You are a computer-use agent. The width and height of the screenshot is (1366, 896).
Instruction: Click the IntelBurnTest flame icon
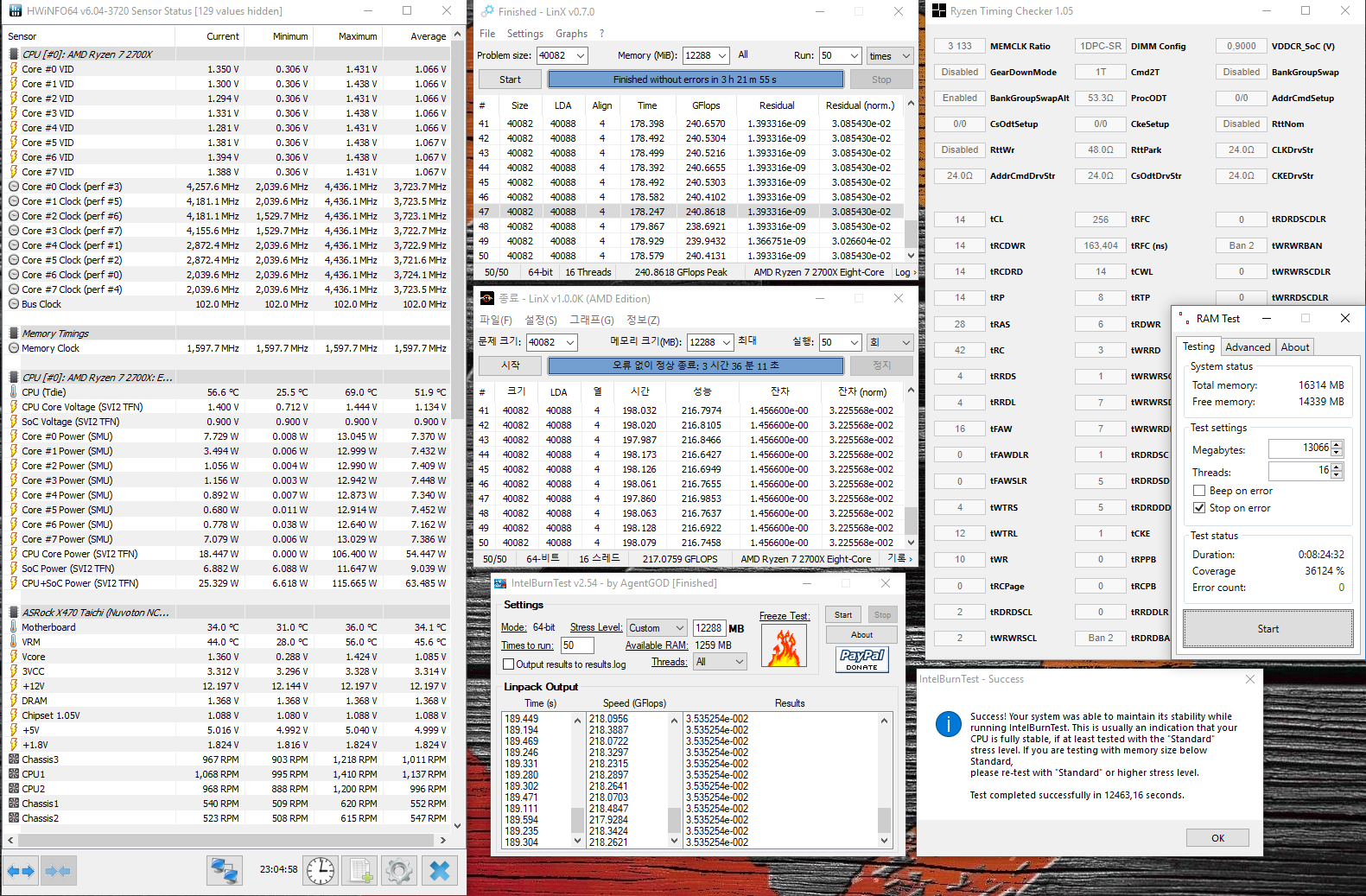[x=785, y=646]
